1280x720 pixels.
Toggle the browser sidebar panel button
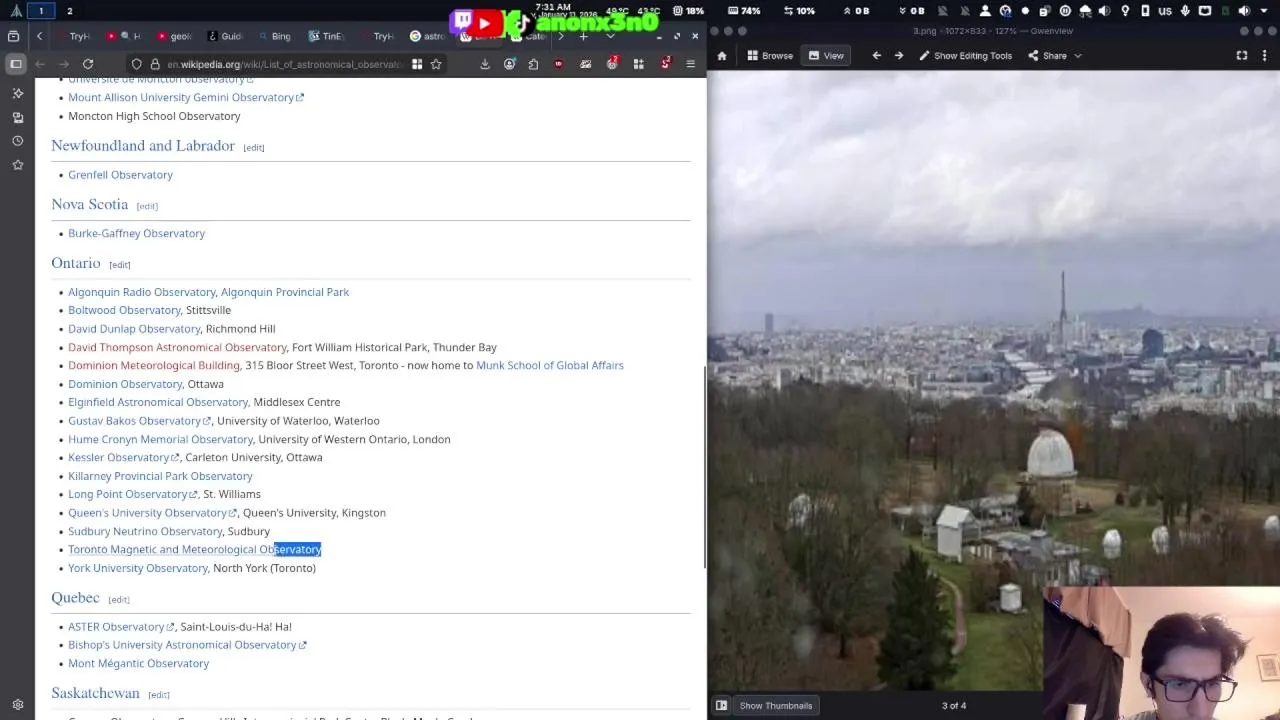[x=15, y=64]
